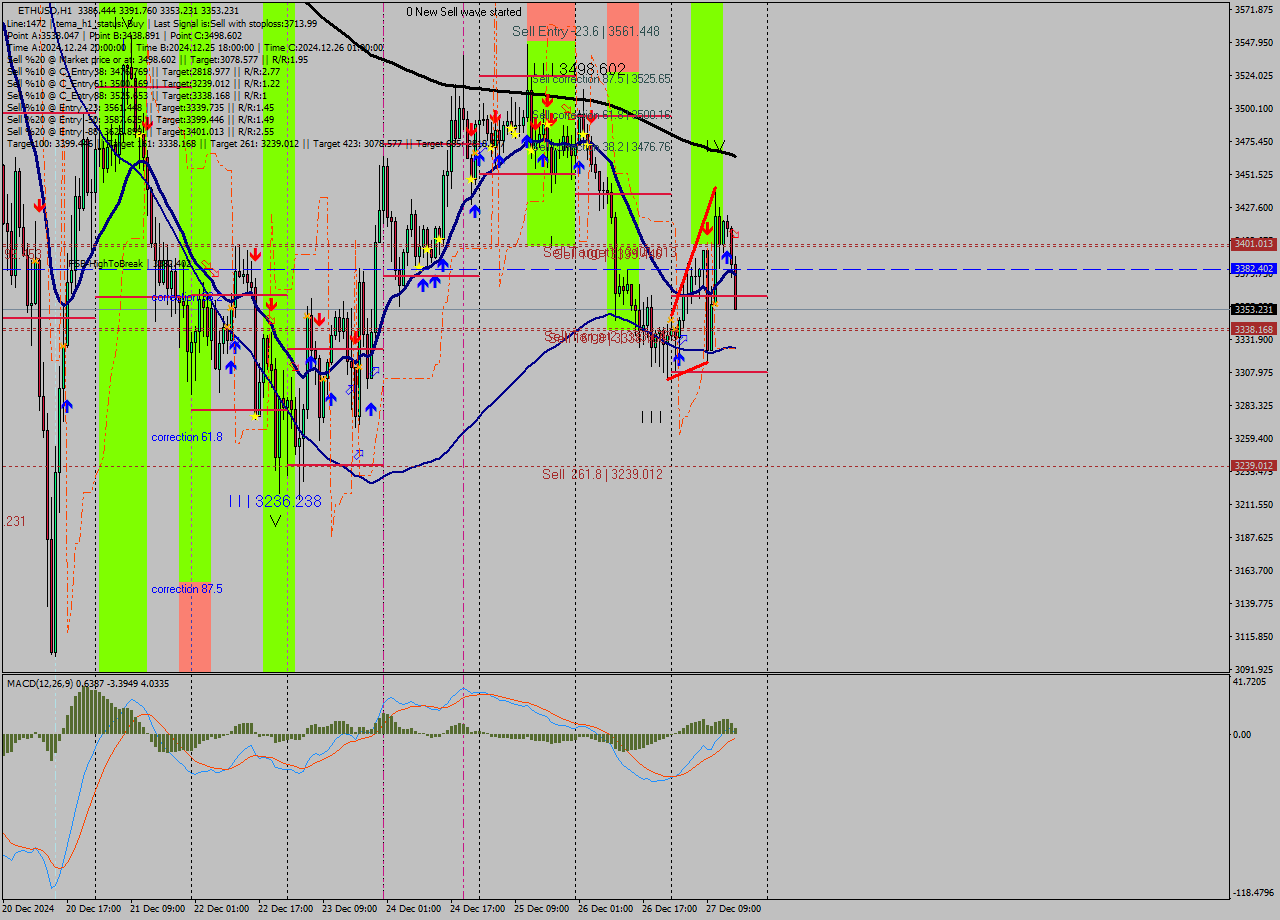Click the ETHUSD,H1 chart title text
1280x920 pixels.
coord(44,11)
